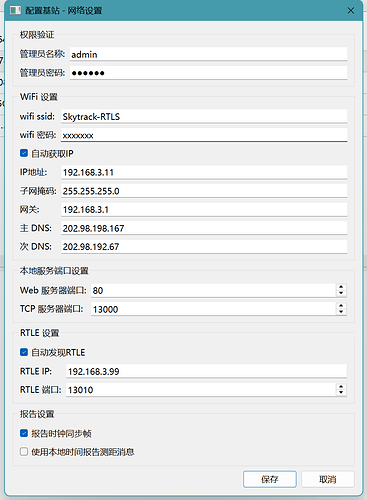Increase Web 服务器端口 with up arrow
The image size is (367, 500).
pyautogui.click(x=341, y=287)
